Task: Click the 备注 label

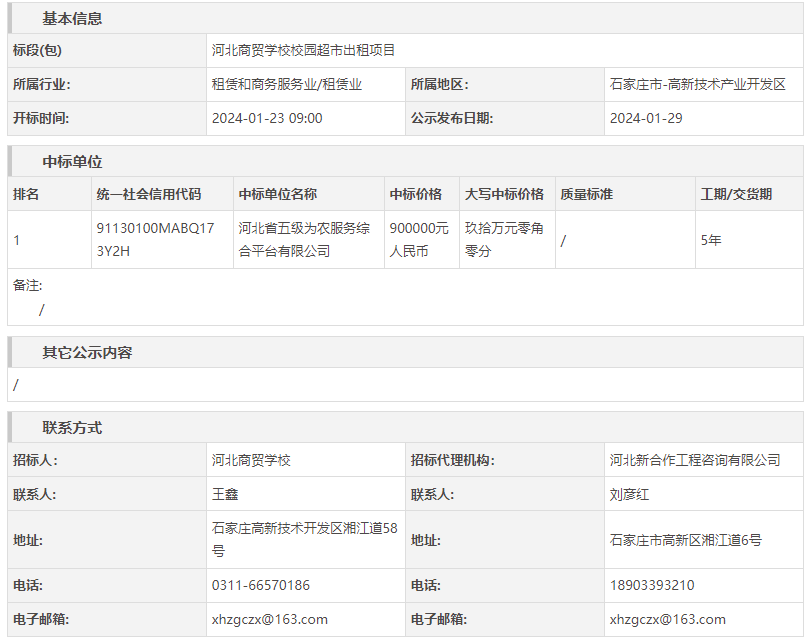Action: 27,285
